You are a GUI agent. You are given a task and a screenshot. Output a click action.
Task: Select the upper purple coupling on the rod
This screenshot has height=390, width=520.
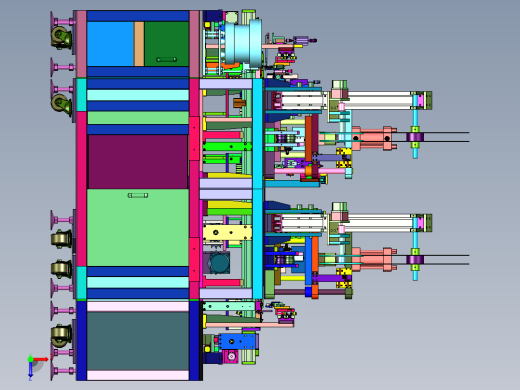point(415,137)
